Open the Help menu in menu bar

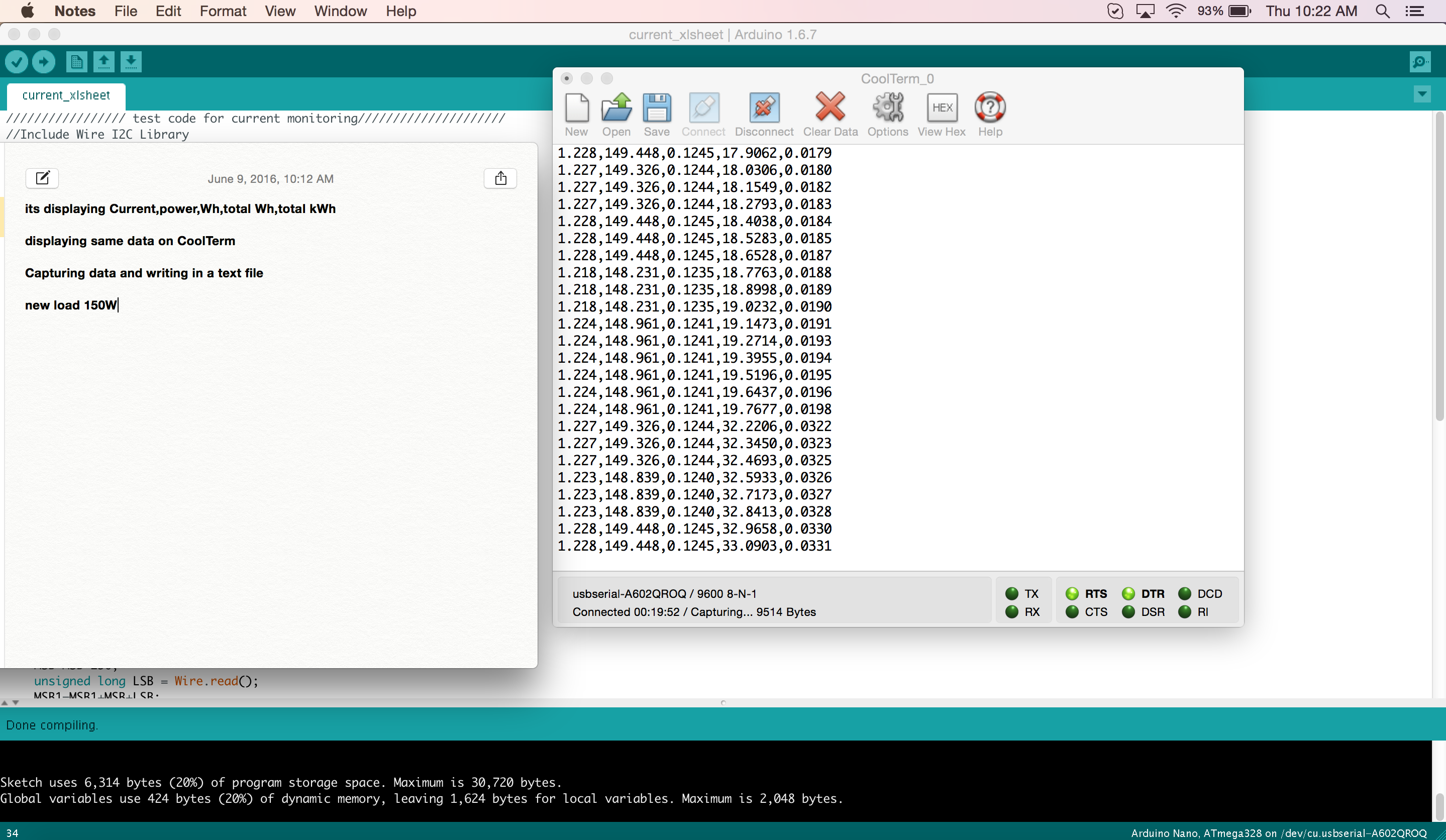[x=400, y=11]
